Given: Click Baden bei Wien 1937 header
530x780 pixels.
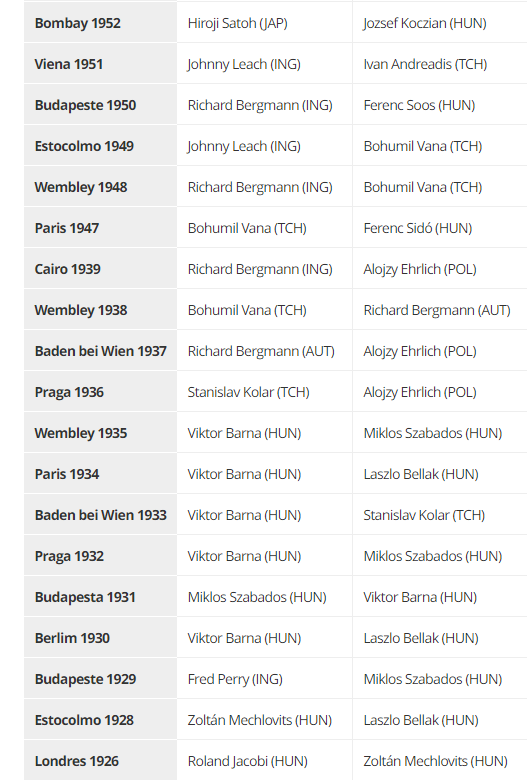Looking at the screenshot, I should coord(100,351).
